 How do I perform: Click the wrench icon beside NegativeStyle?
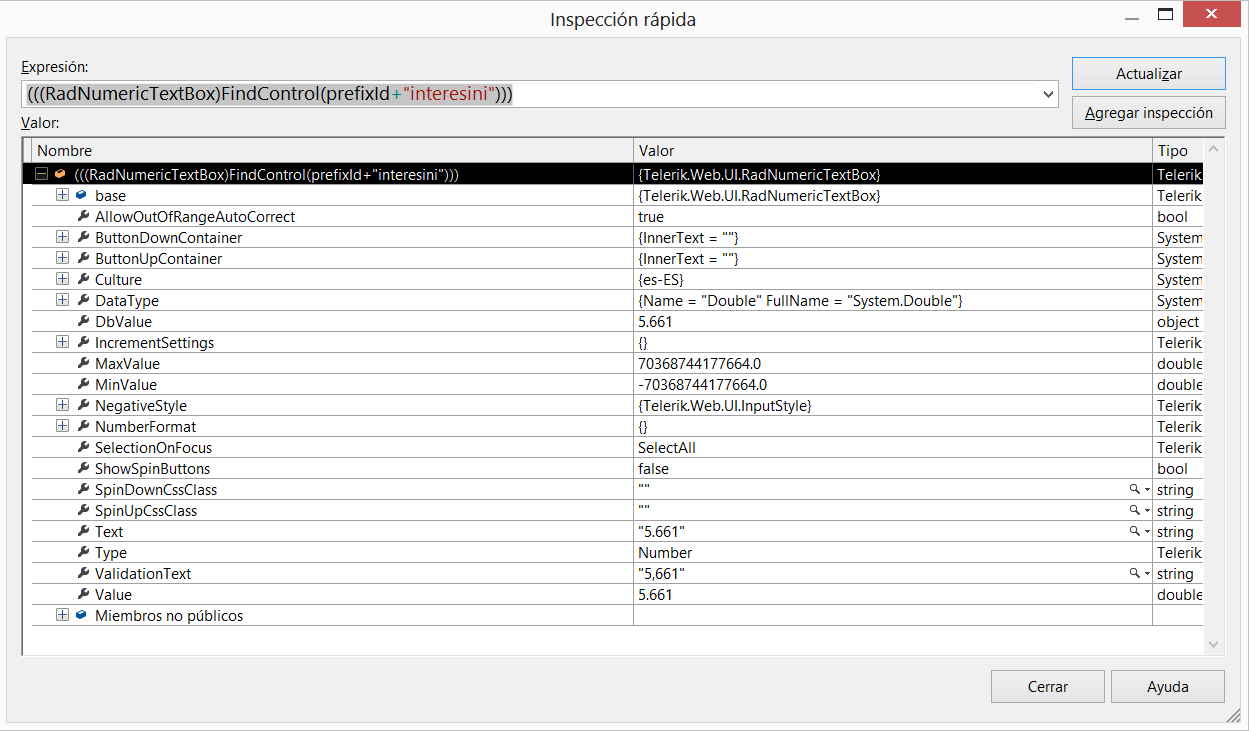pyautogui.click(x=83, y=405)
